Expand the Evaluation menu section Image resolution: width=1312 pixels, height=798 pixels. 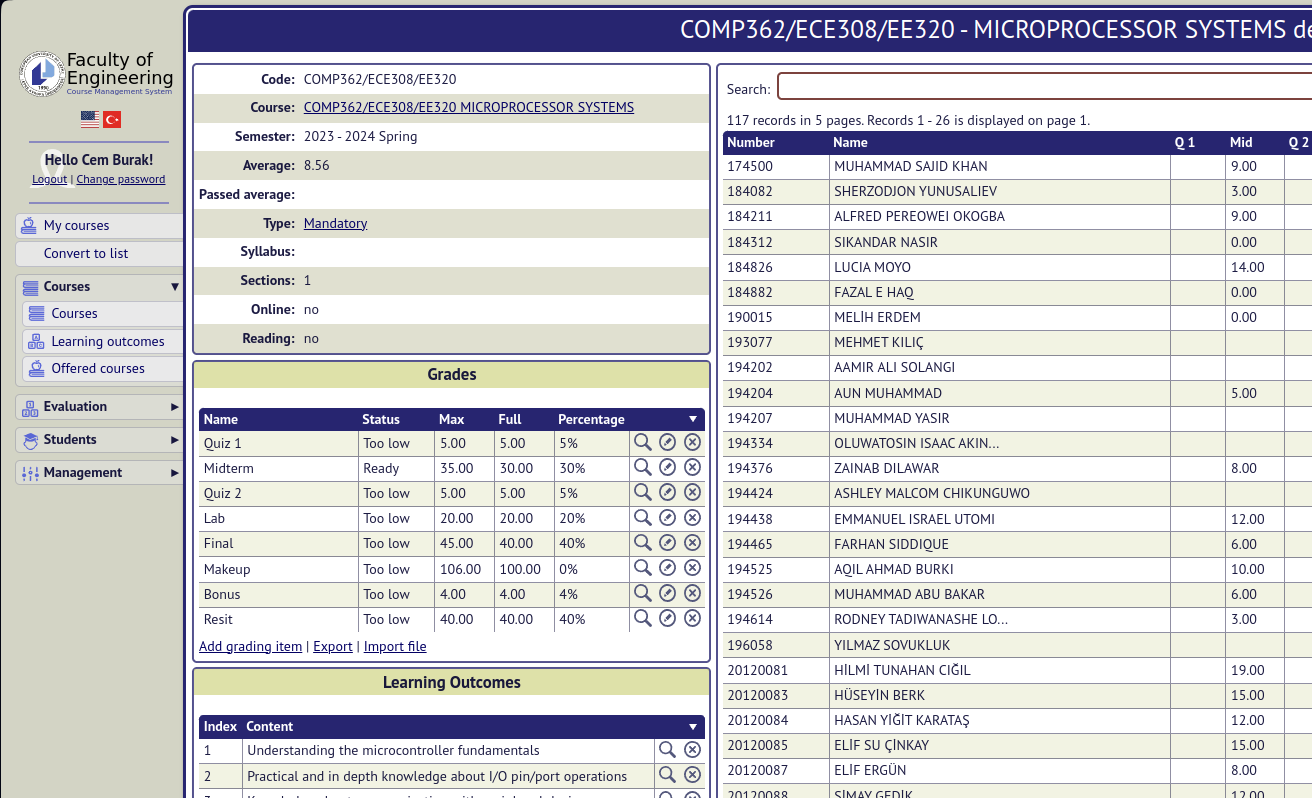tap(175, 407)
